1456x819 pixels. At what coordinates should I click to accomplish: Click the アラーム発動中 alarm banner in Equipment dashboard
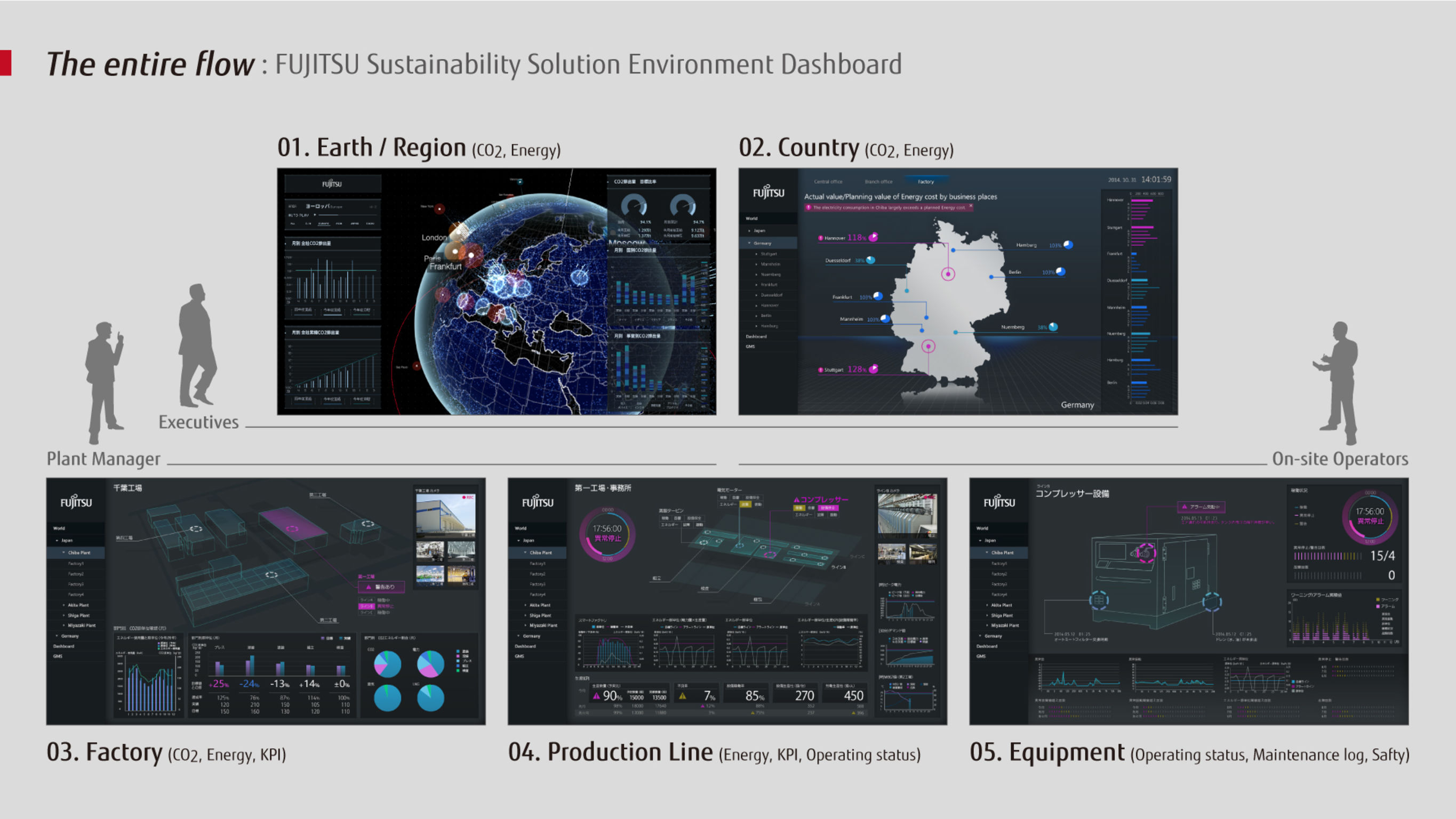[1201, 507]
